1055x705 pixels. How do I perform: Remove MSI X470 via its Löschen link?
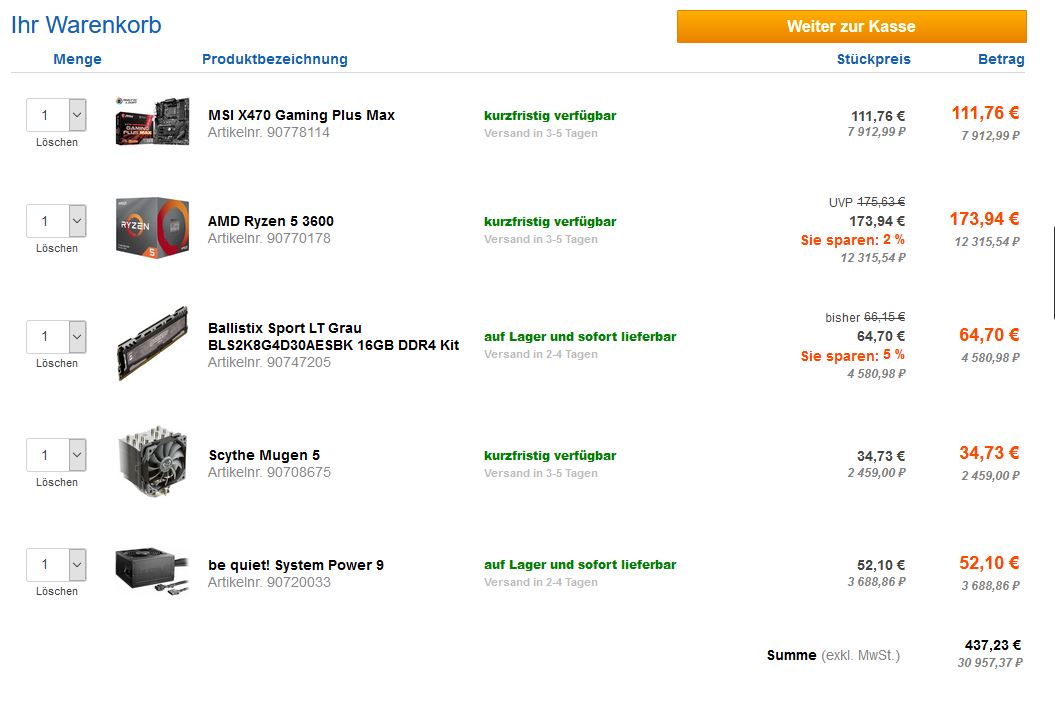tap(57, 142)
